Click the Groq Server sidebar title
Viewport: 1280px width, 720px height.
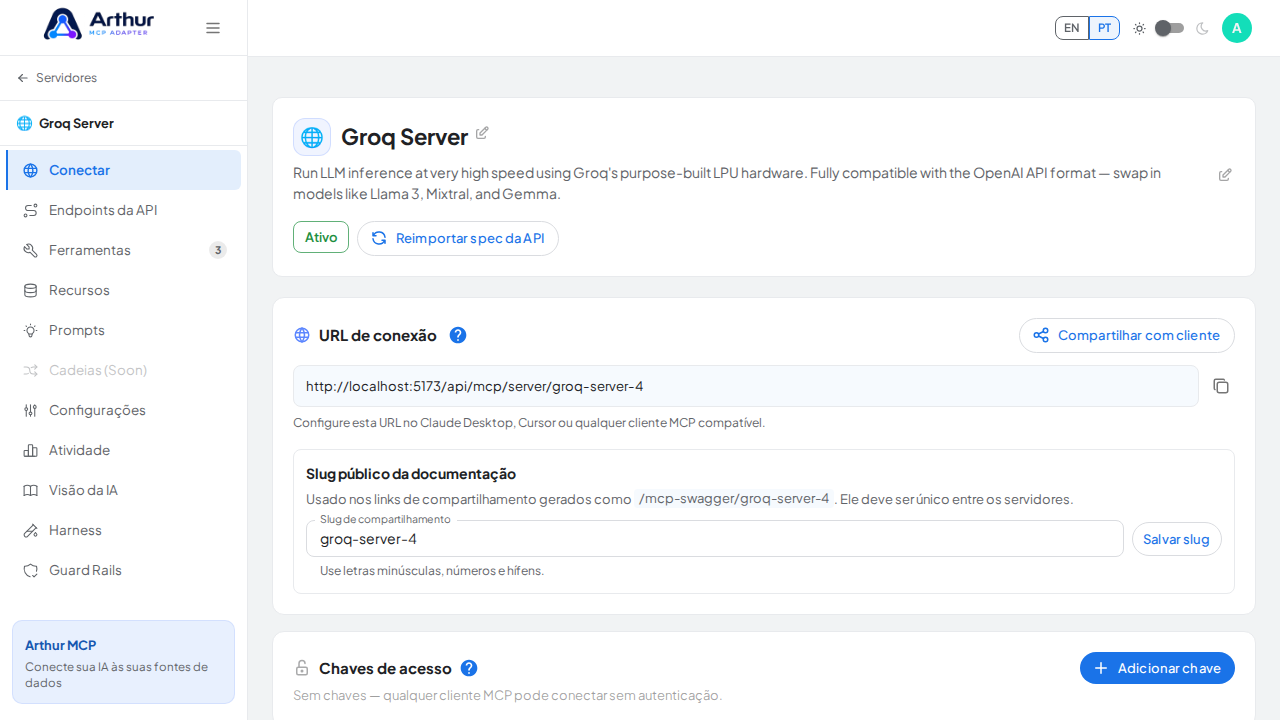coord(76,123)
